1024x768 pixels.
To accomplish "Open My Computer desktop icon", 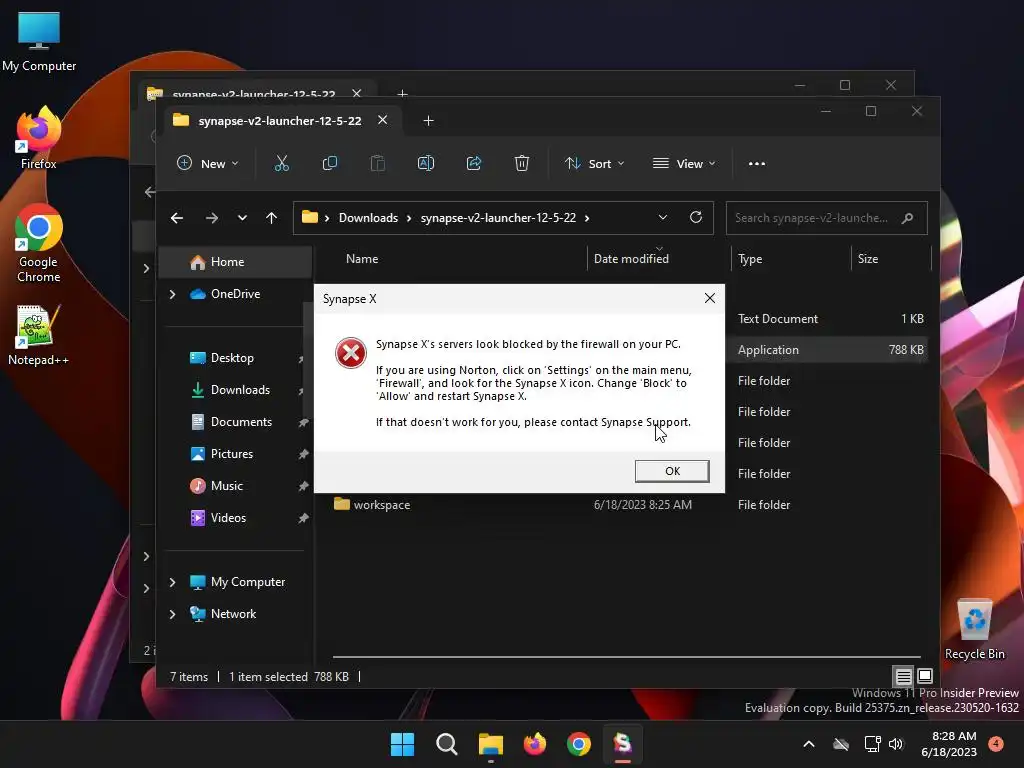I will tap(39, 42).
